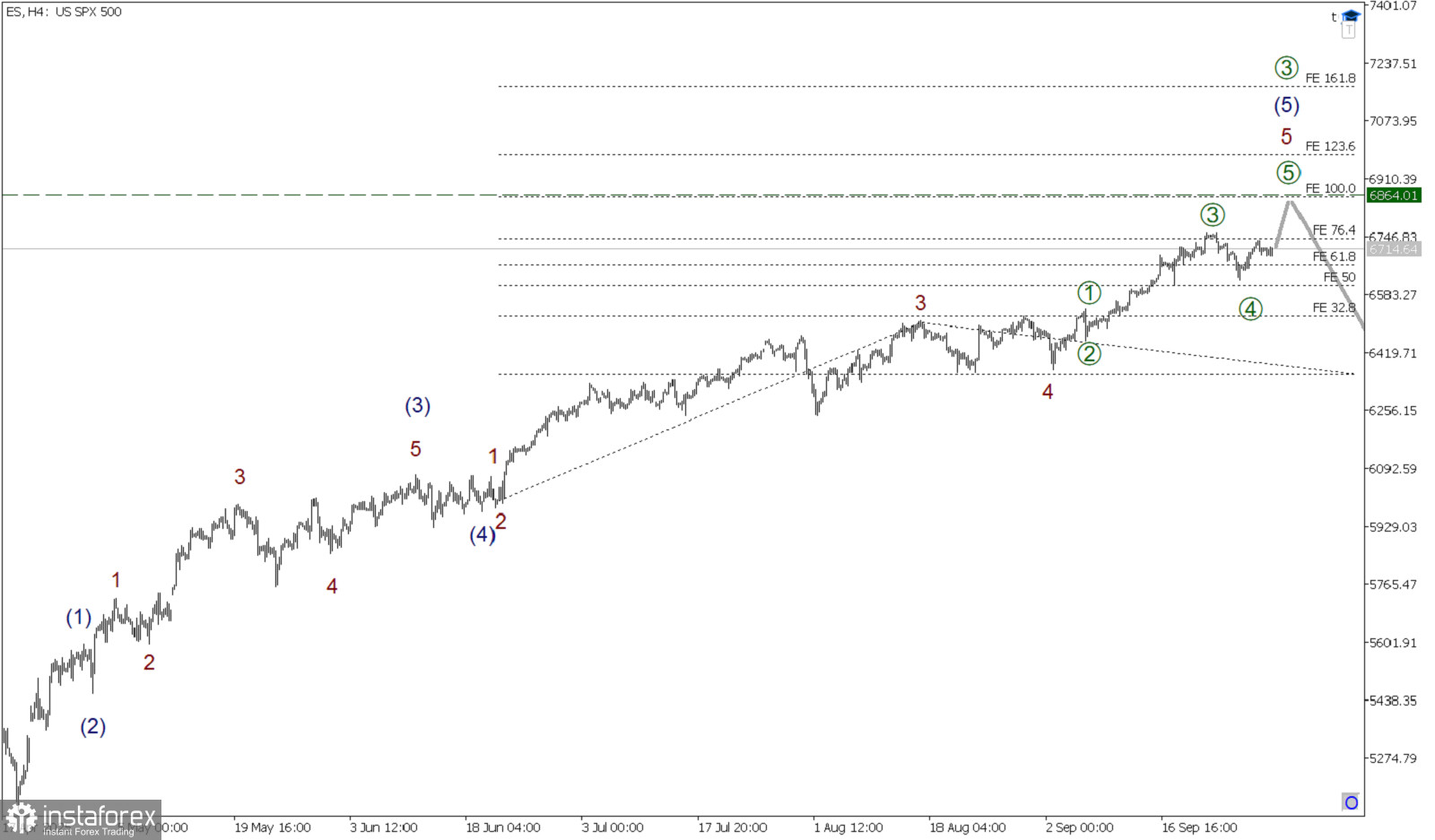The image size is (1435, 840).
Task: Select the green 6864.01 price tag
Action: pos(1394,195)
